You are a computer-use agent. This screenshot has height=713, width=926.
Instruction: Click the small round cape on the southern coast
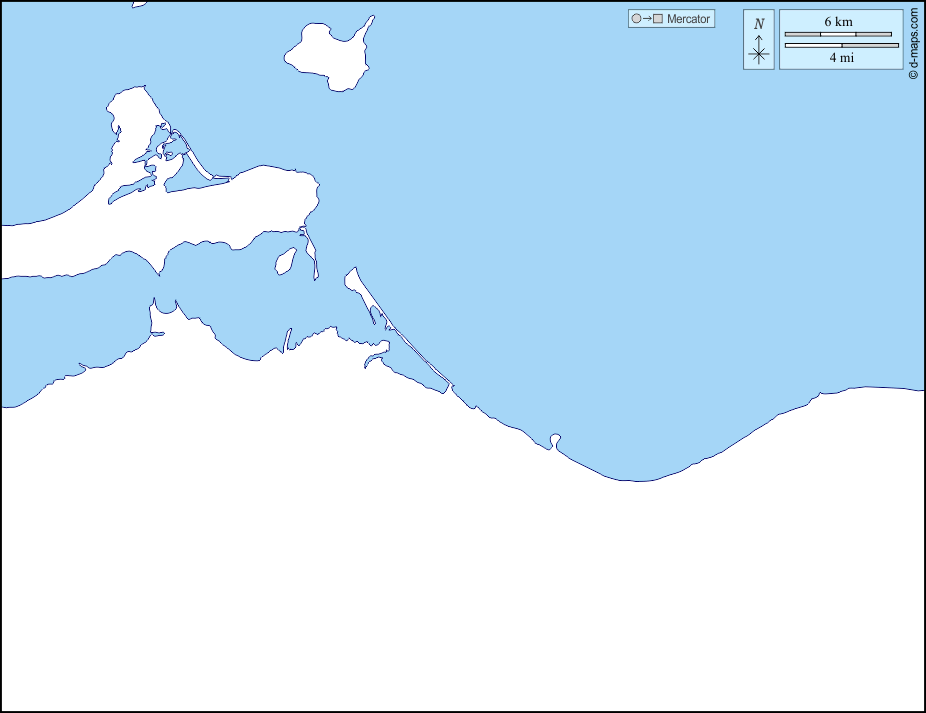556,439
